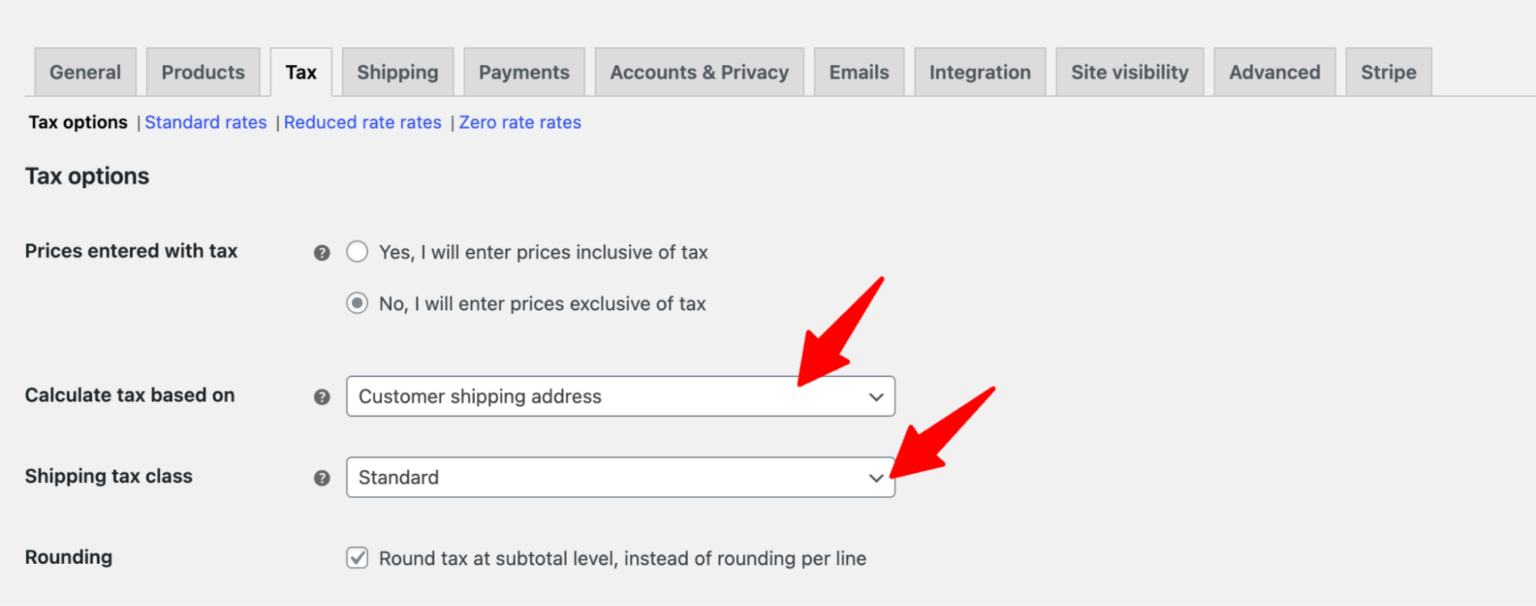Open the Site visibility tab

click(x=1129, y=71)
